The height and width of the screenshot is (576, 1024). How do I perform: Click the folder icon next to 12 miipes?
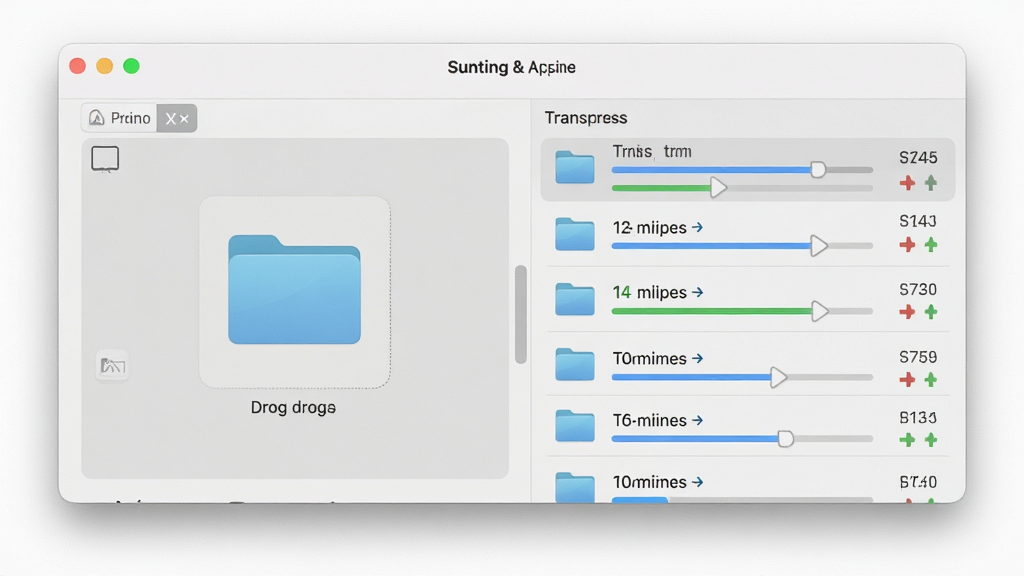pyautogui.click(x=575, y=234)
